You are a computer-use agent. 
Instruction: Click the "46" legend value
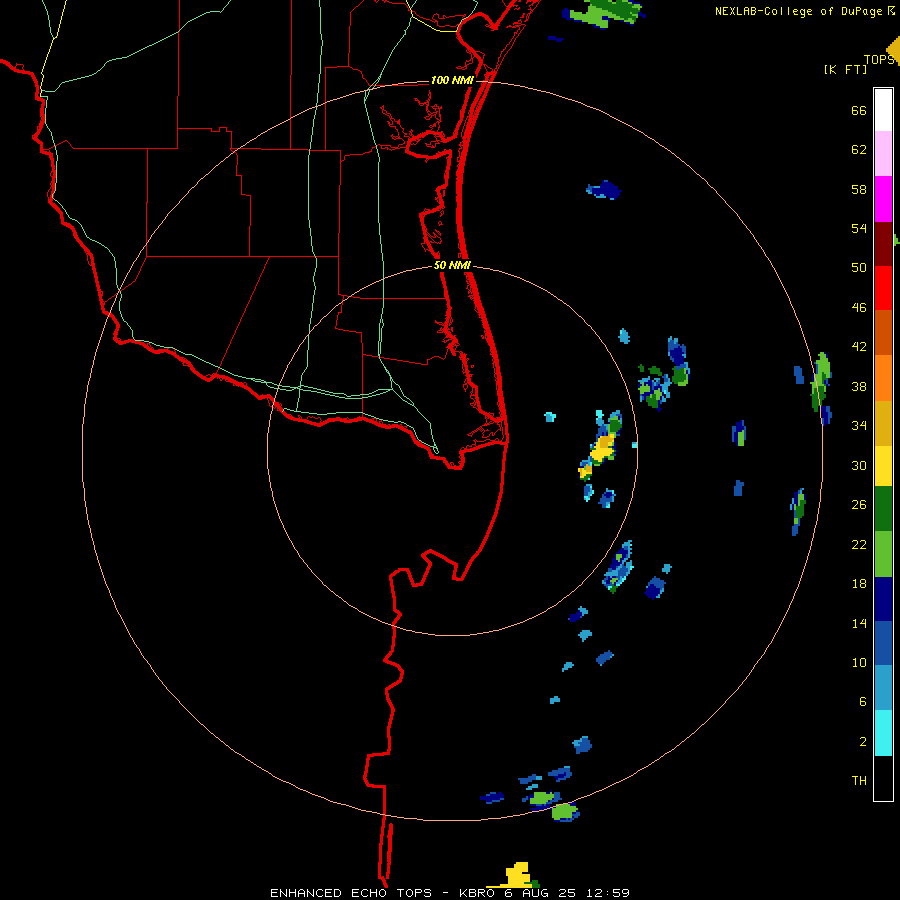[859, 308]
